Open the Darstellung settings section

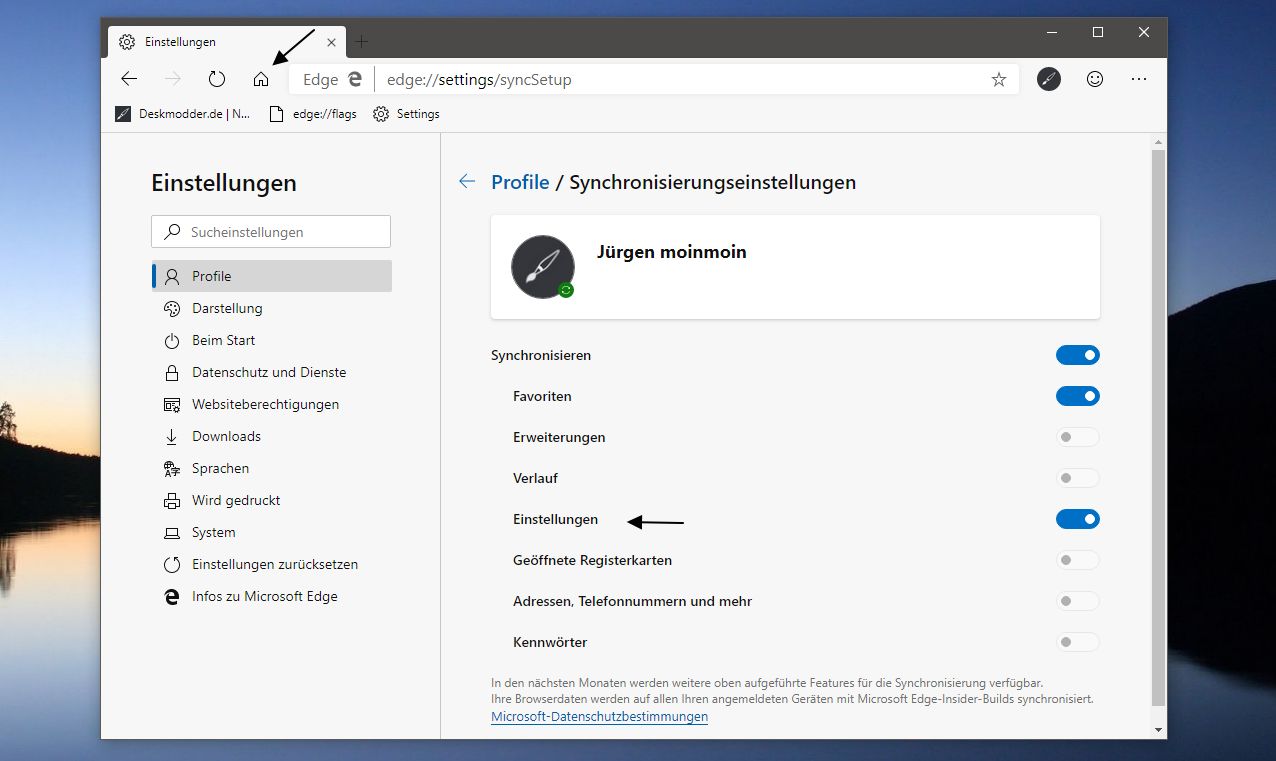point(271,308)
